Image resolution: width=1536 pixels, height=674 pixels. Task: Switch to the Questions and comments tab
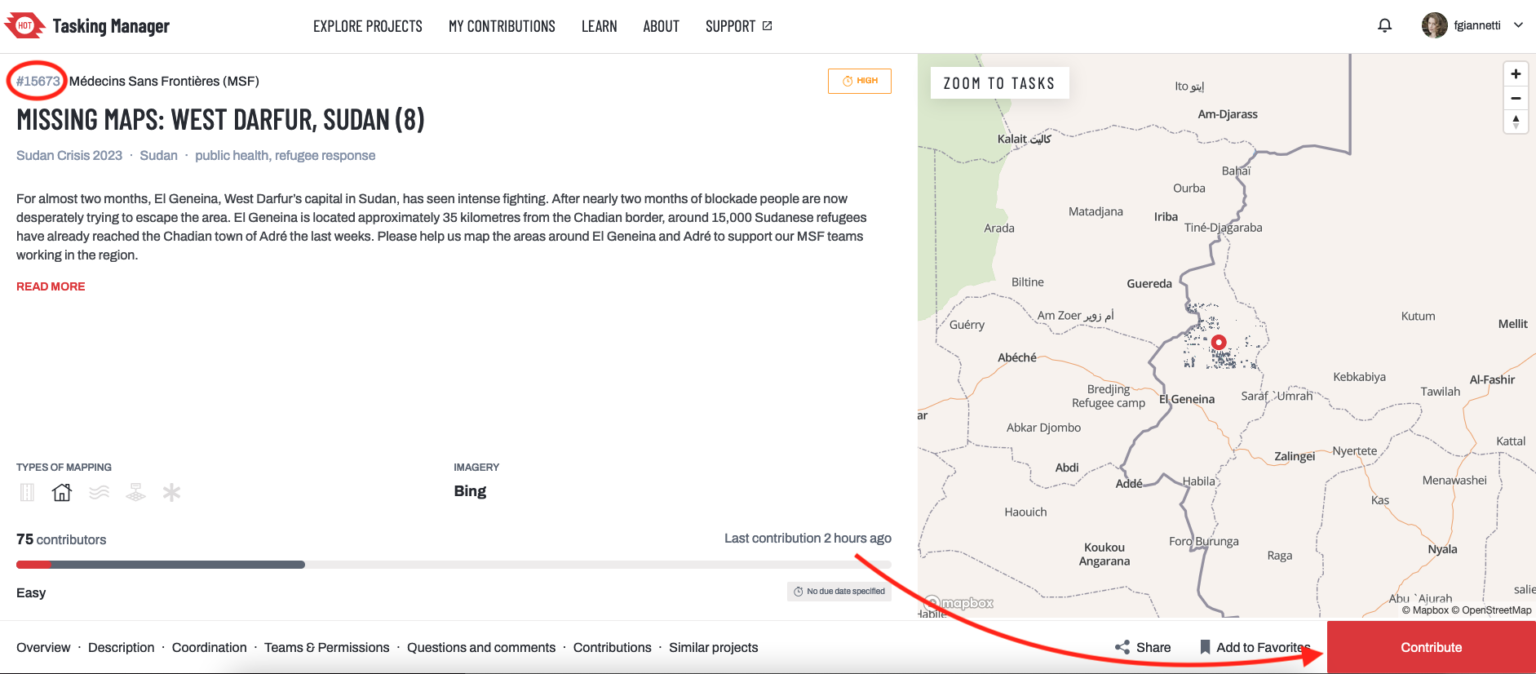[x=481, y=647]
